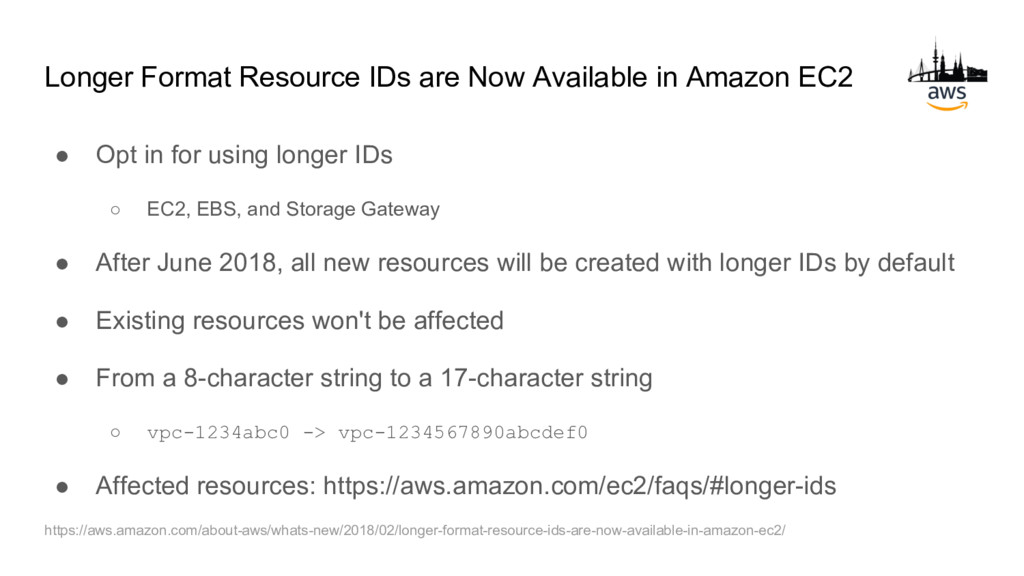Click the bullet before 'Existing resources'

[63, 321]
